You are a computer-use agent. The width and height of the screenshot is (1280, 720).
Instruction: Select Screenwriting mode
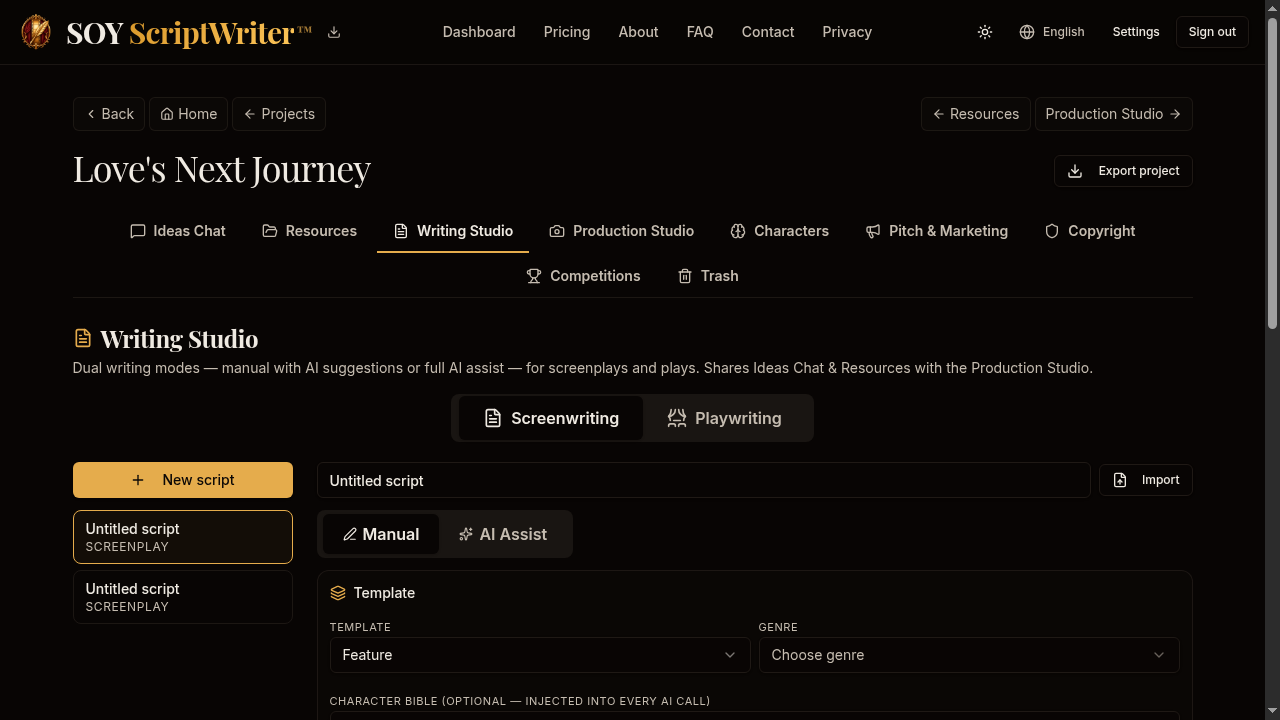[x=551, y=418]
